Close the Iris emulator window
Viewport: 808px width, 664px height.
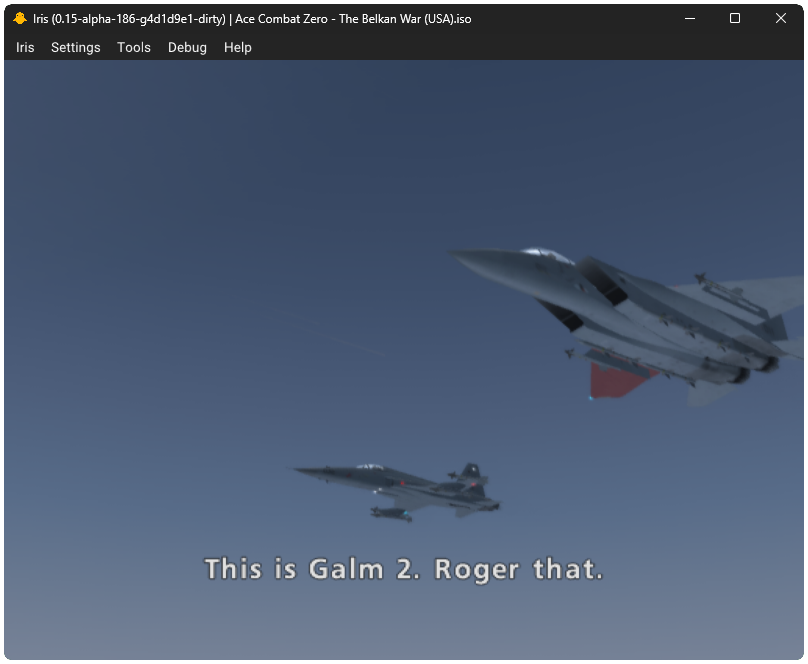point(781,17)
